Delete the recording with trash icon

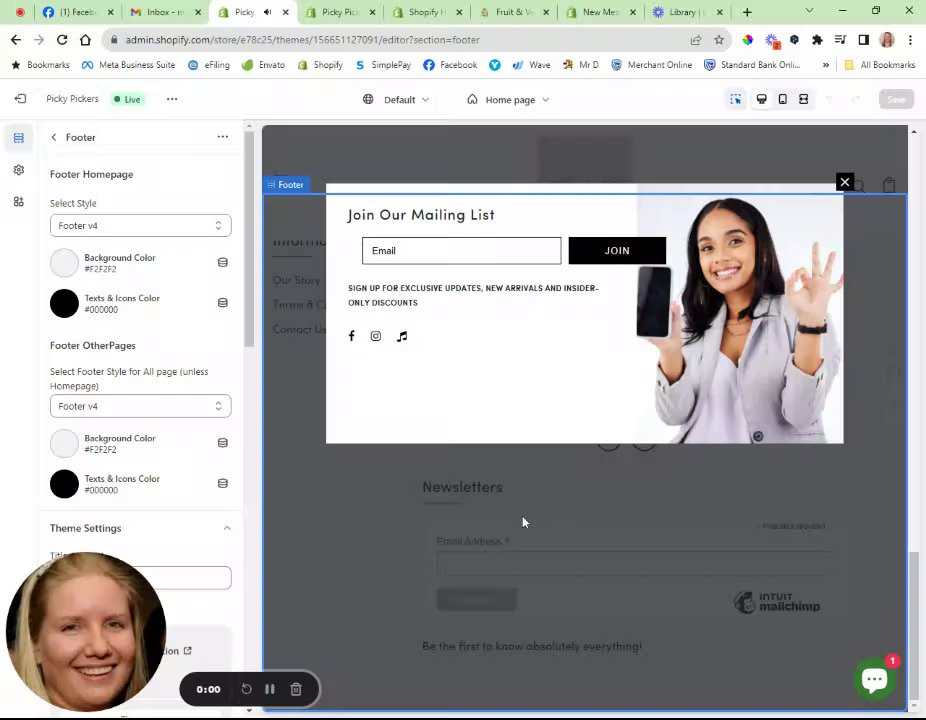tap(296, 689)
